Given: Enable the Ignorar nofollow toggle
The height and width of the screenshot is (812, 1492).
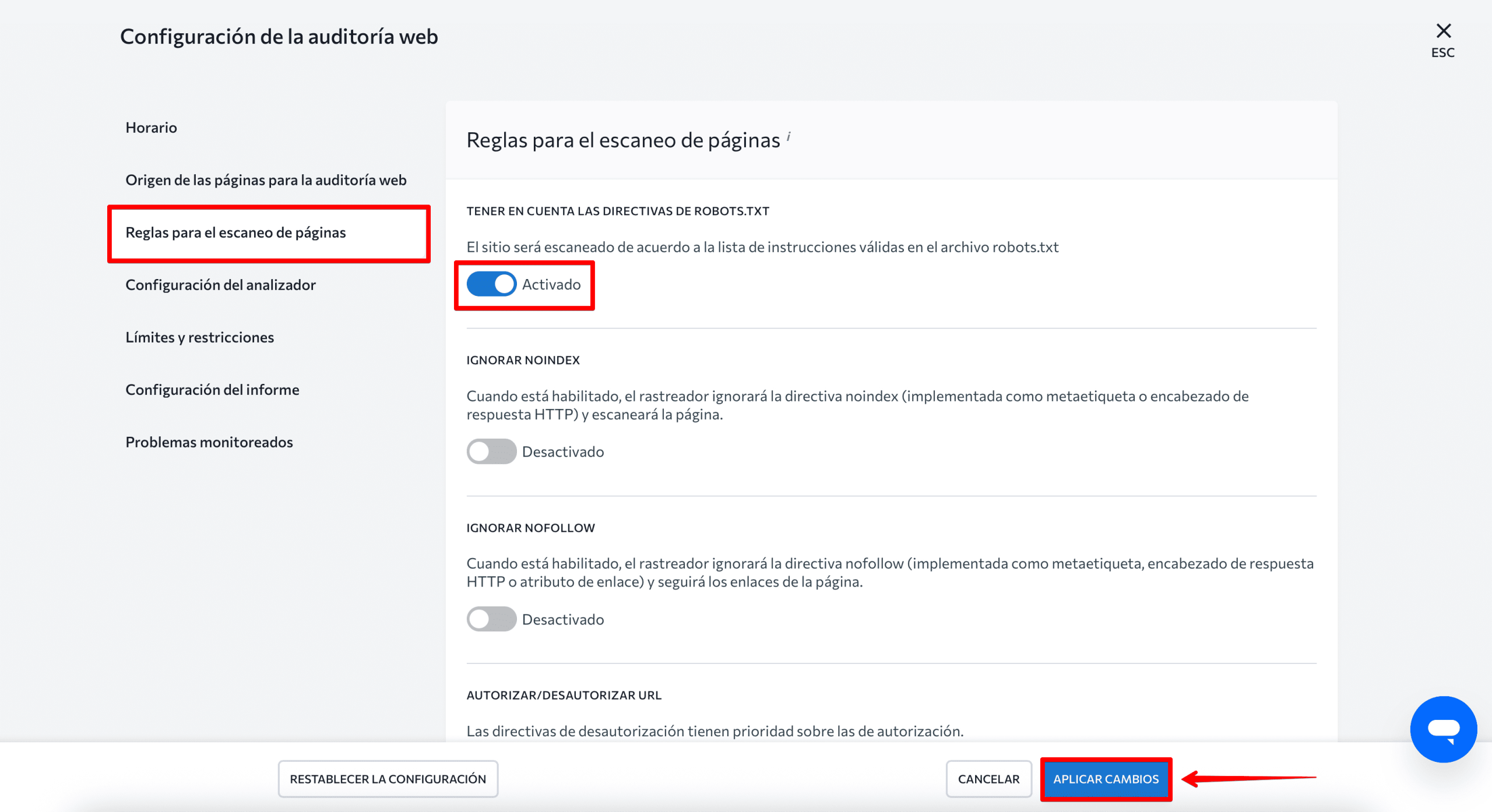Looking at the screenshot, I should point(491,619).
